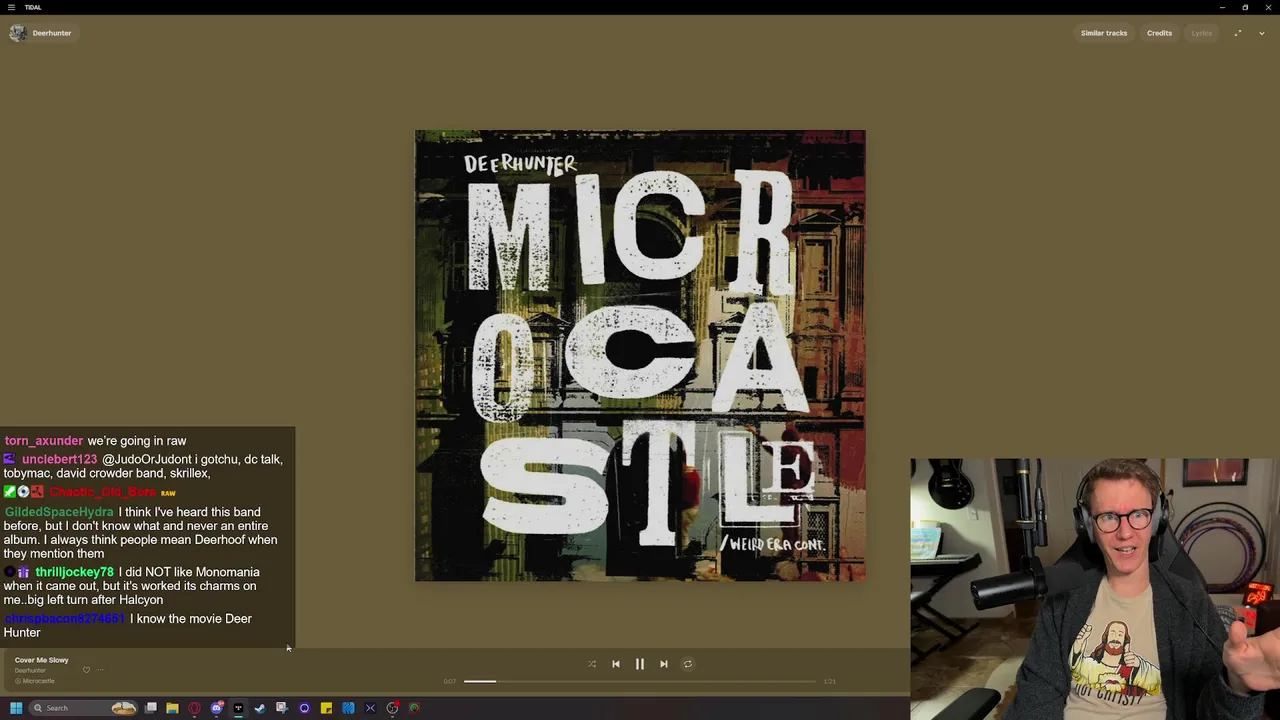Click the 'I know the movie Deer Hunter' message
This screenshot has width=1280, height=720.
point(128,626)
